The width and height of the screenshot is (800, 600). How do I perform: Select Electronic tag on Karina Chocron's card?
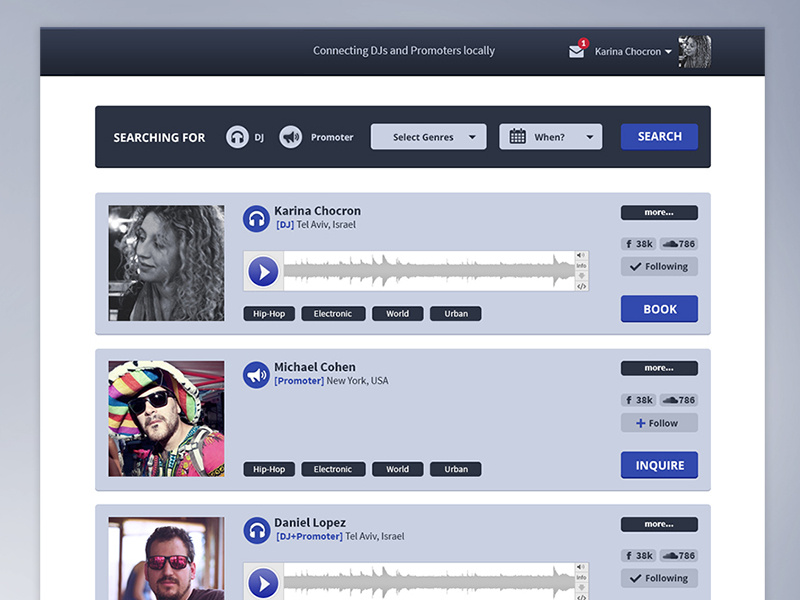pyautogui.click(x=333, y=313)
